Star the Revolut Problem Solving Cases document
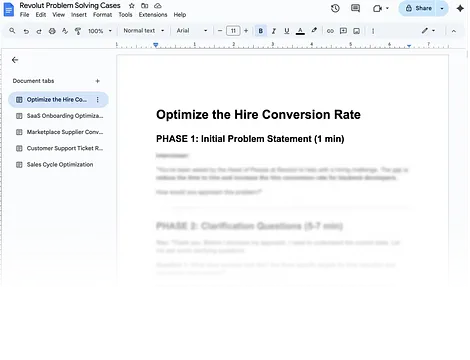 pos(132,6)
